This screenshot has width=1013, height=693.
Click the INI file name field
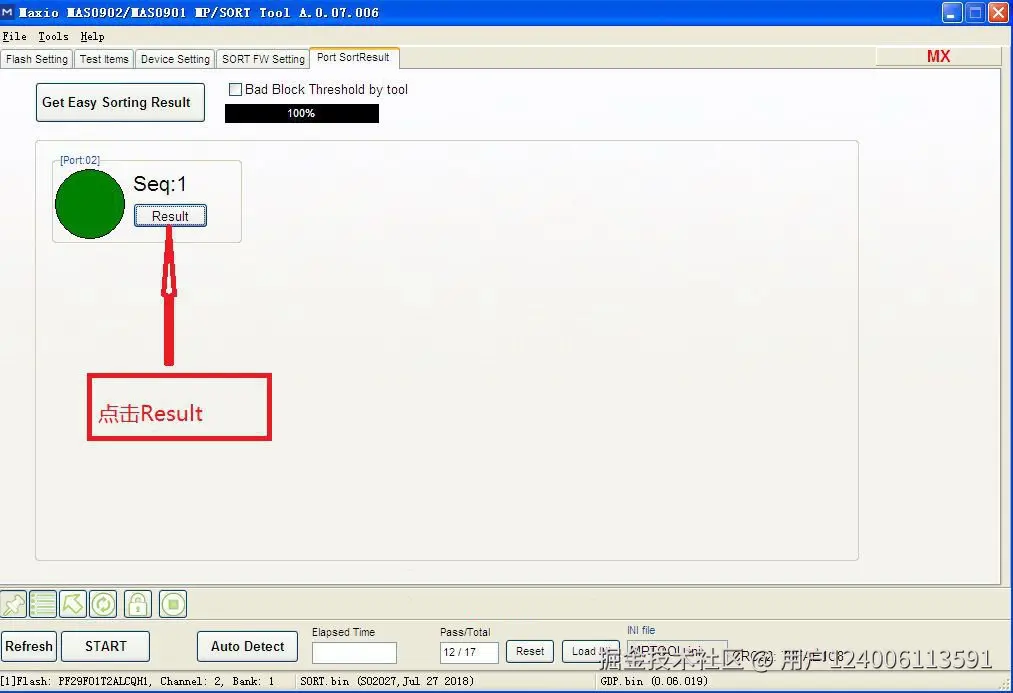677,651
